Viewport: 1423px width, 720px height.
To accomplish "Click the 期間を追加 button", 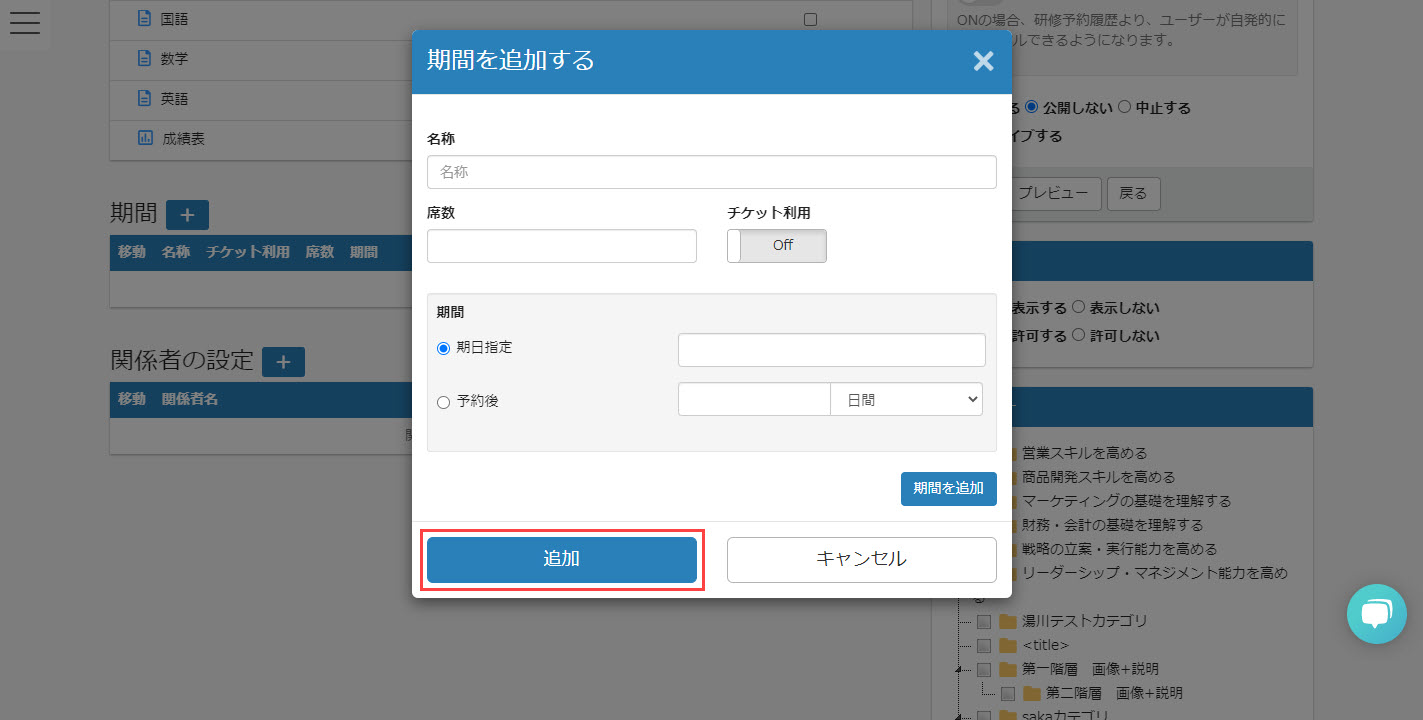I will (x=948, y=489).
